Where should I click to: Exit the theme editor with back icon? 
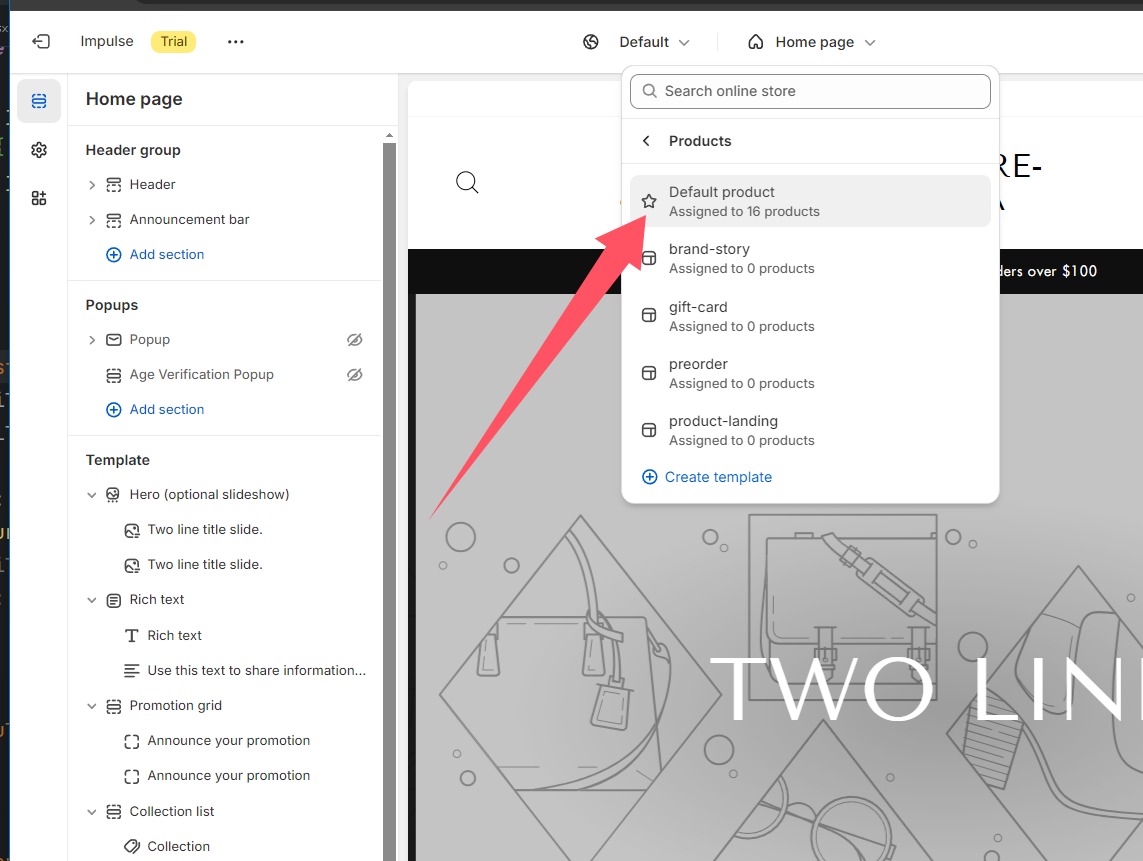coord(41,42)
